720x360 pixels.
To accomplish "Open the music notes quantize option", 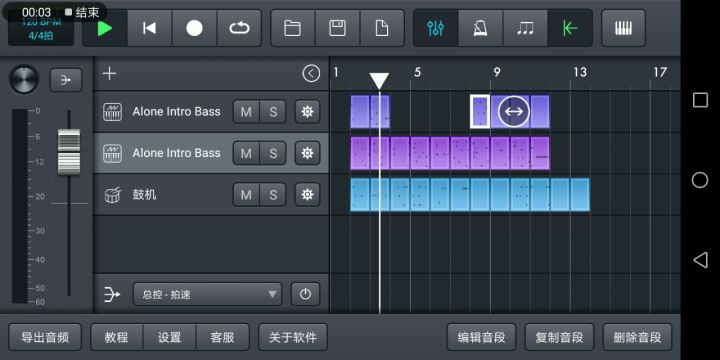I will 525,28.
